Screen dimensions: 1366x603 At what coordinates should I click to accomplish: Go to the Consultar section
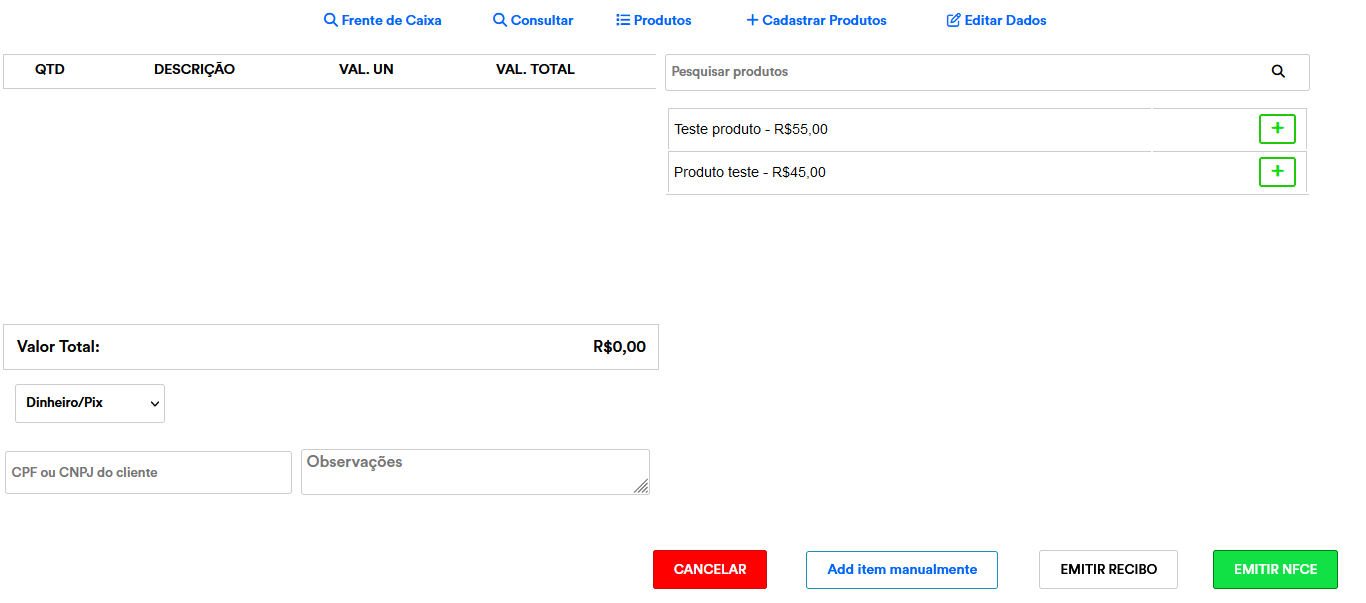pos(533,20)
